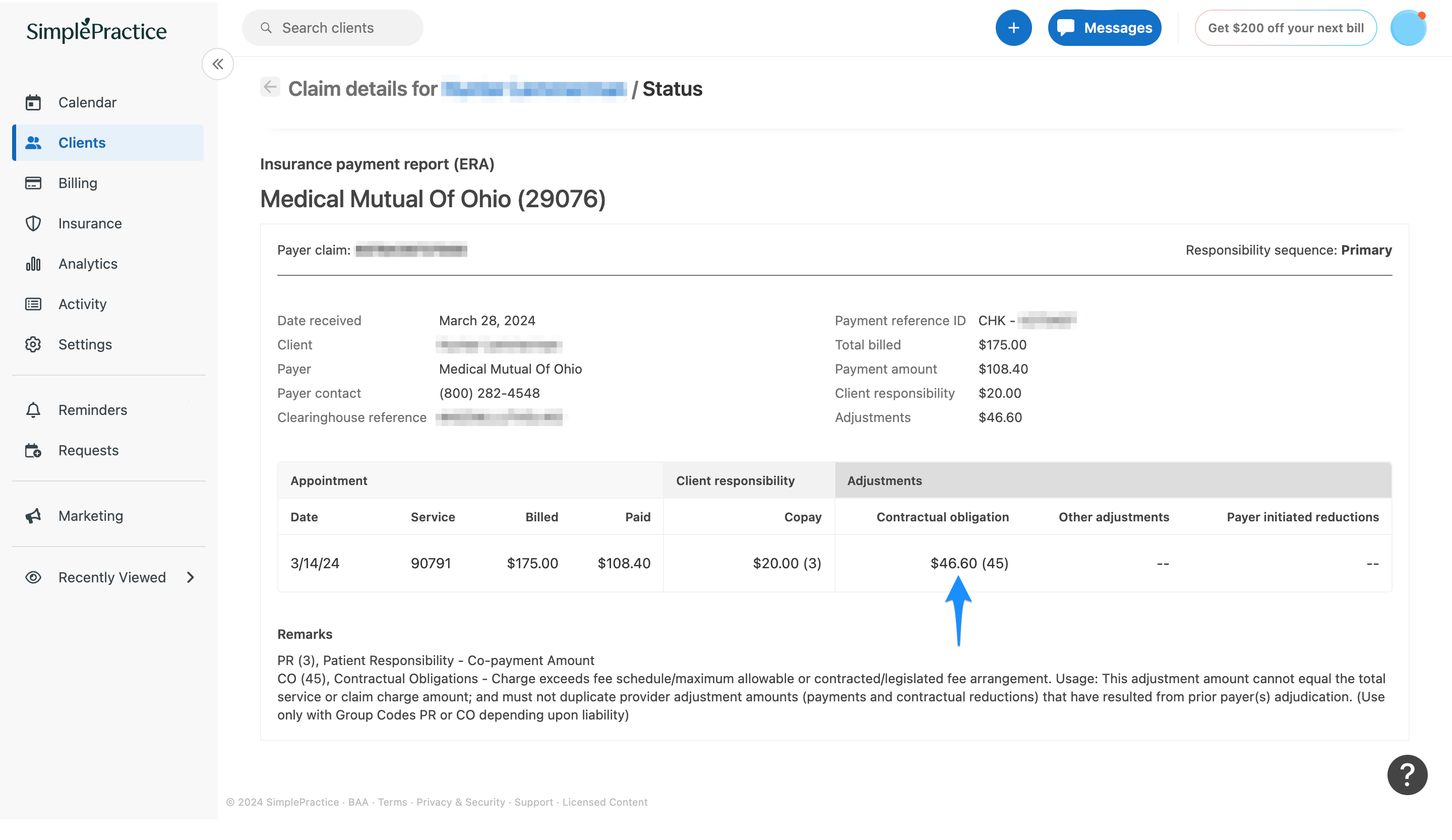This screenshot has width=1452, height=840.
Task: Click the Clients people icon
Action: (33, 143)
